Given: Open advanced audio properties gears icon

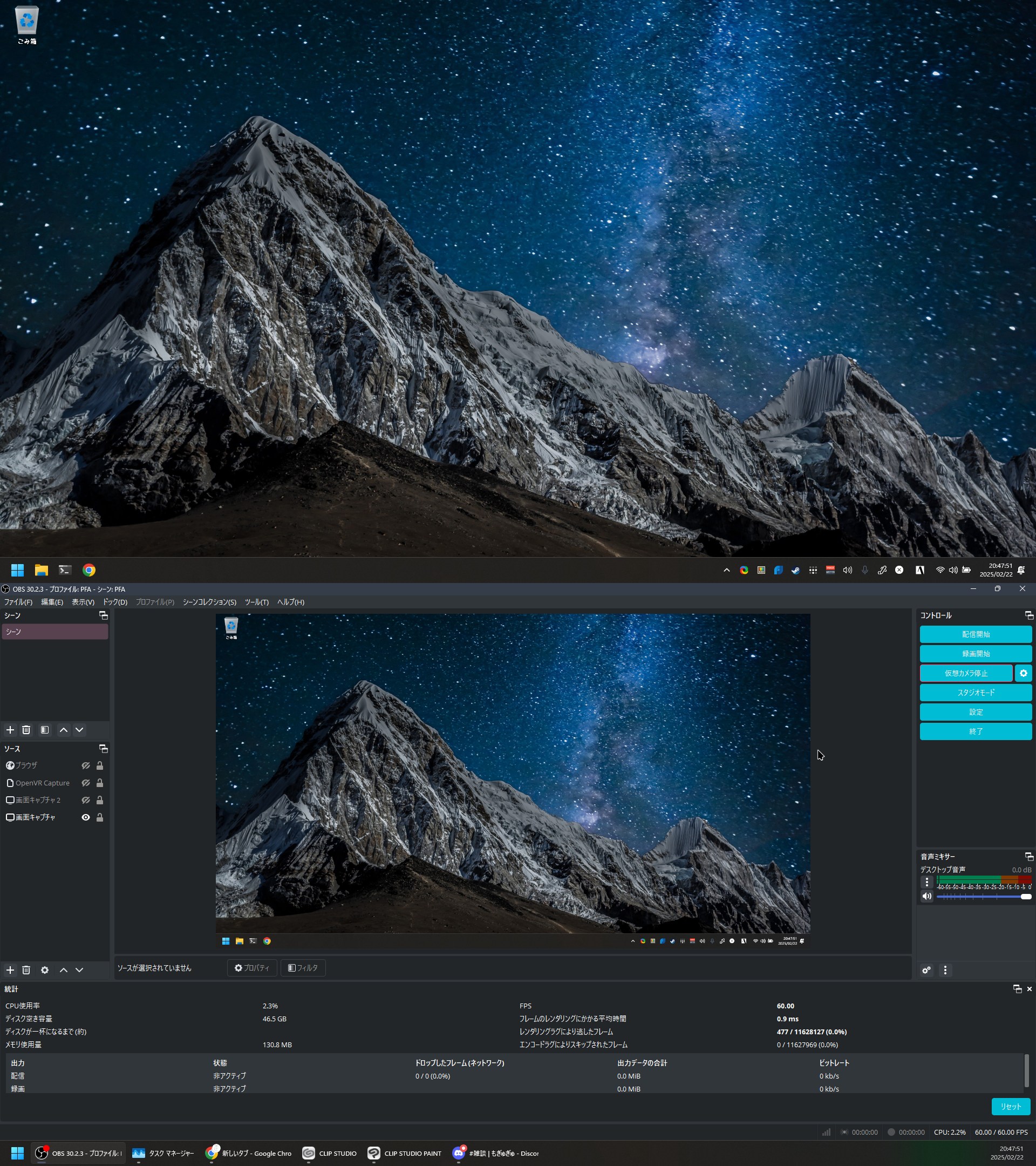Looking at the screenshot, I should (x=926, y=970).
